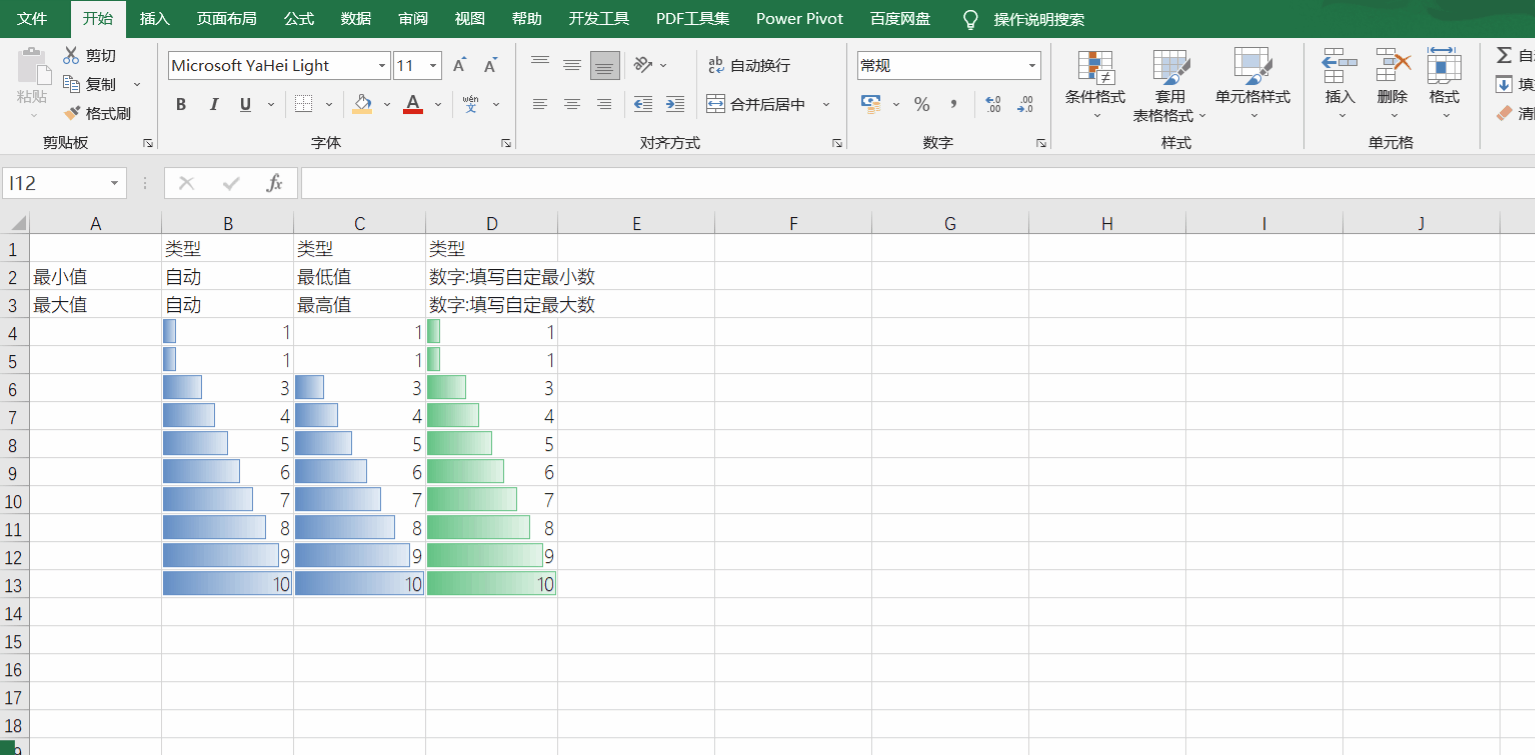Switch to the Insert (插入) tab

(x=155, y=19)
